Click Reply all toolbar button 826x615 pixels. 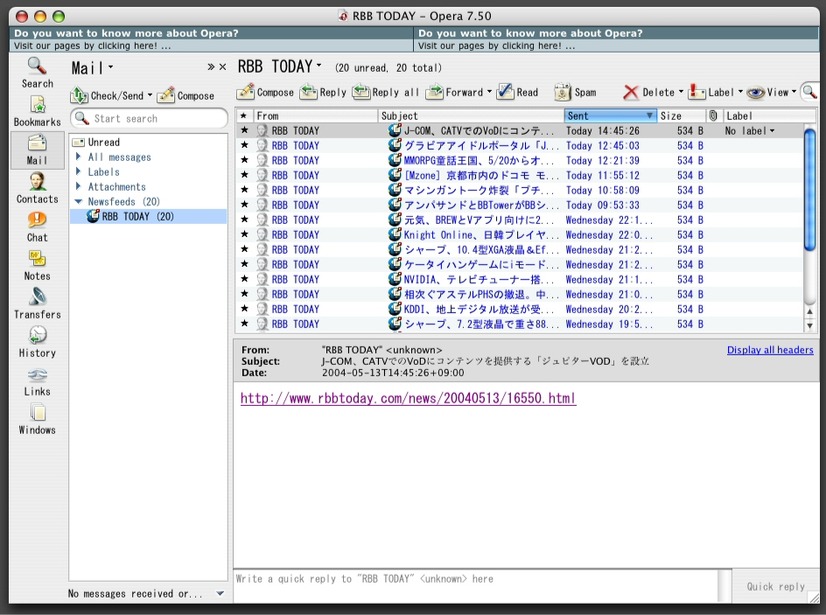[x=385, y=92]
